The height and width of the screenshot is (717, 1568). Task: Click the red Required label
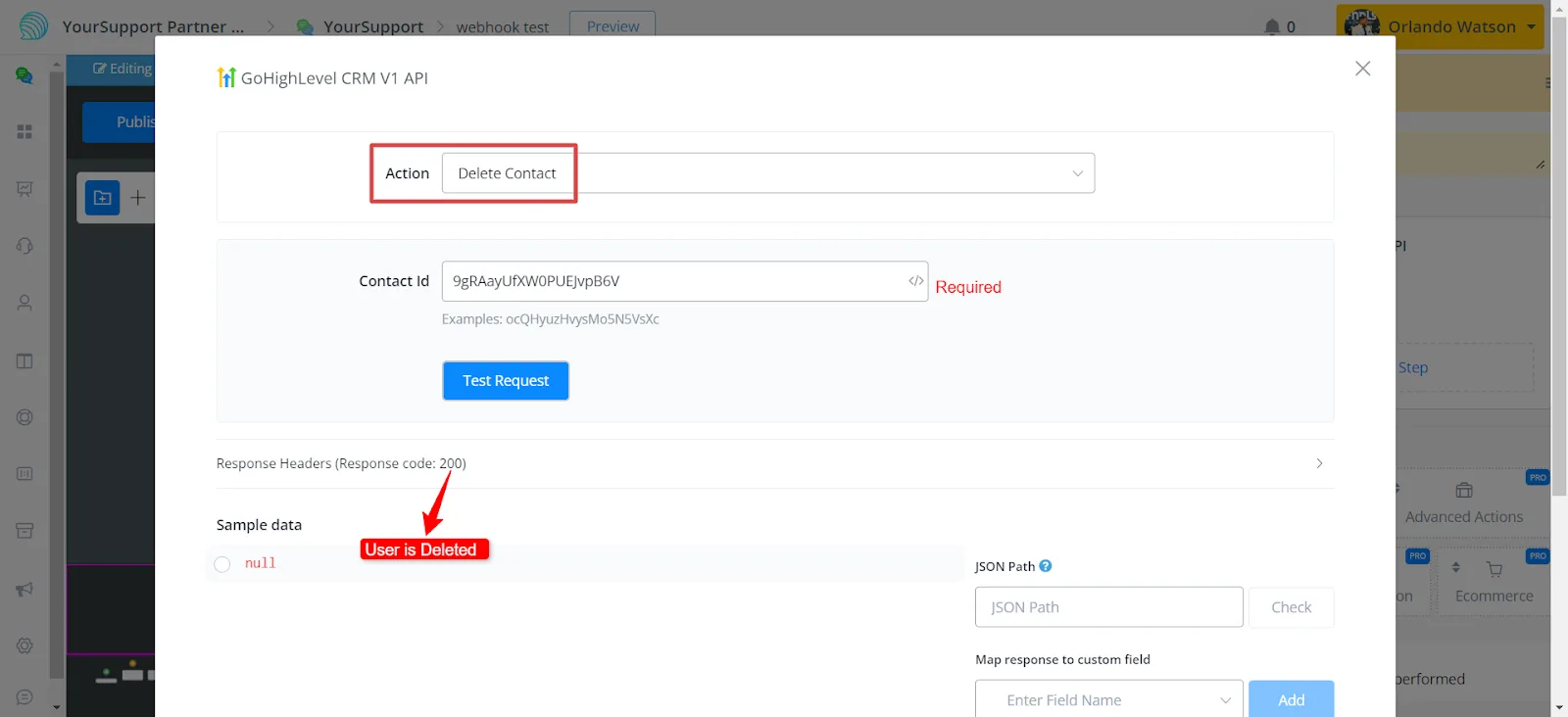[x=968, y=287]
